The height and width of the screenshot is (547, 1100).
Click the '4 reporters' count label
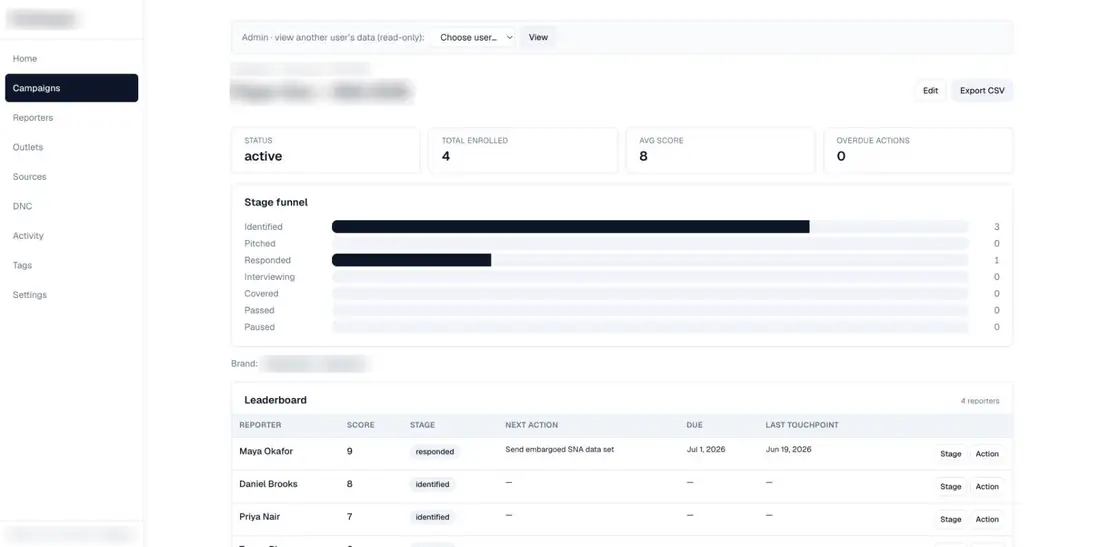[x=980, y=401]
